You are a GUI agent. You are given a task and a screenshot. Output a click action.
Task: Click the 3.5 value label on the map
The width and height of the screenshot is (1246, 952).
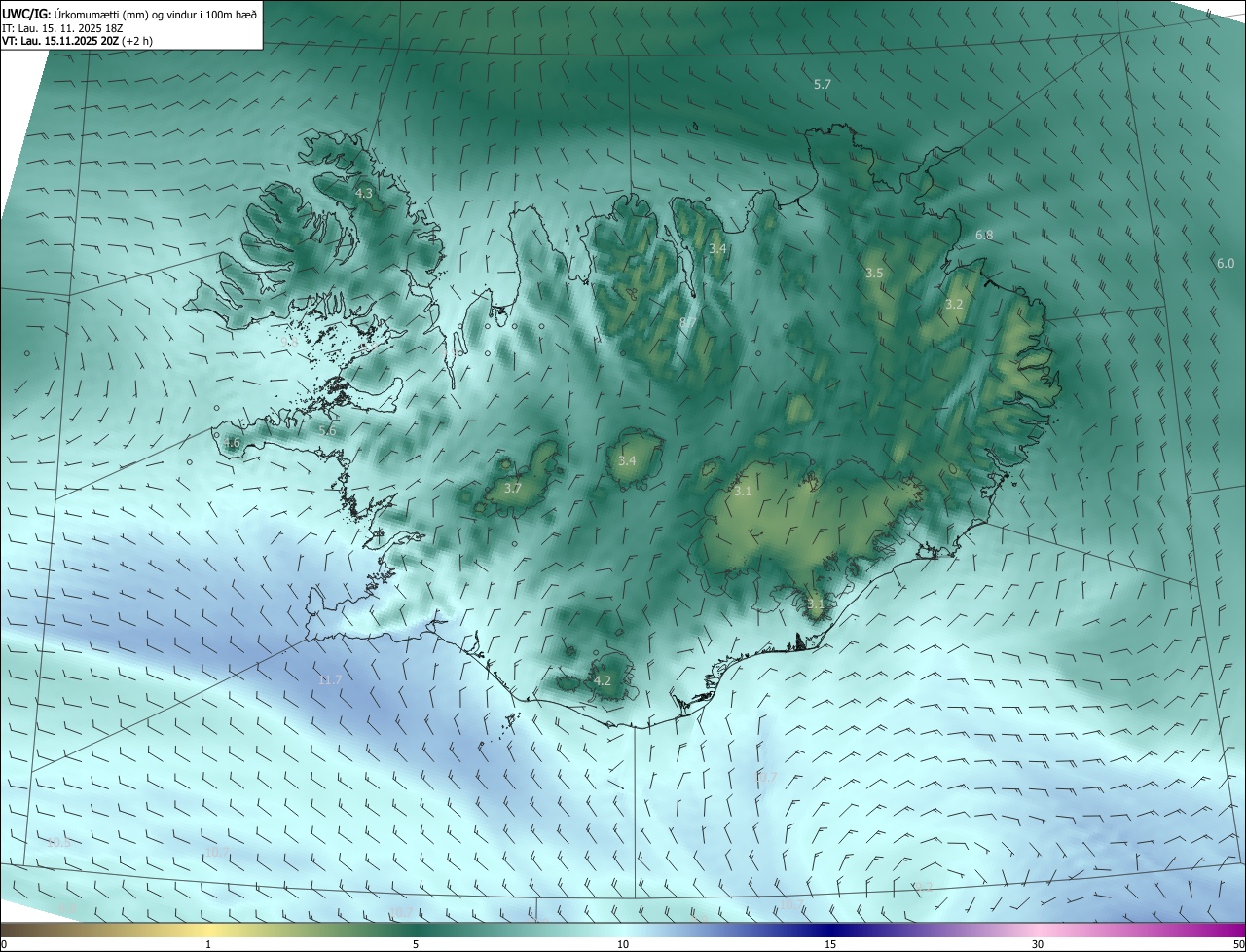[874, 274]
